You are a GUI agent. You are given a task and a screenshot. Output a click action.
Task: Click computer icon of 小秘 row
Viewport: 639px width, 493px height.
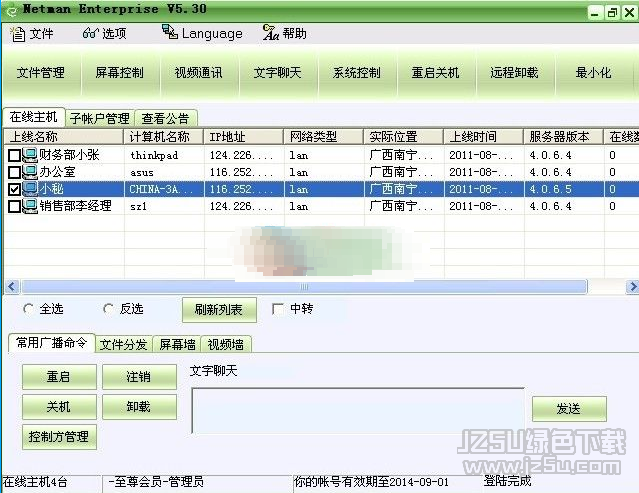coord(30,189)
